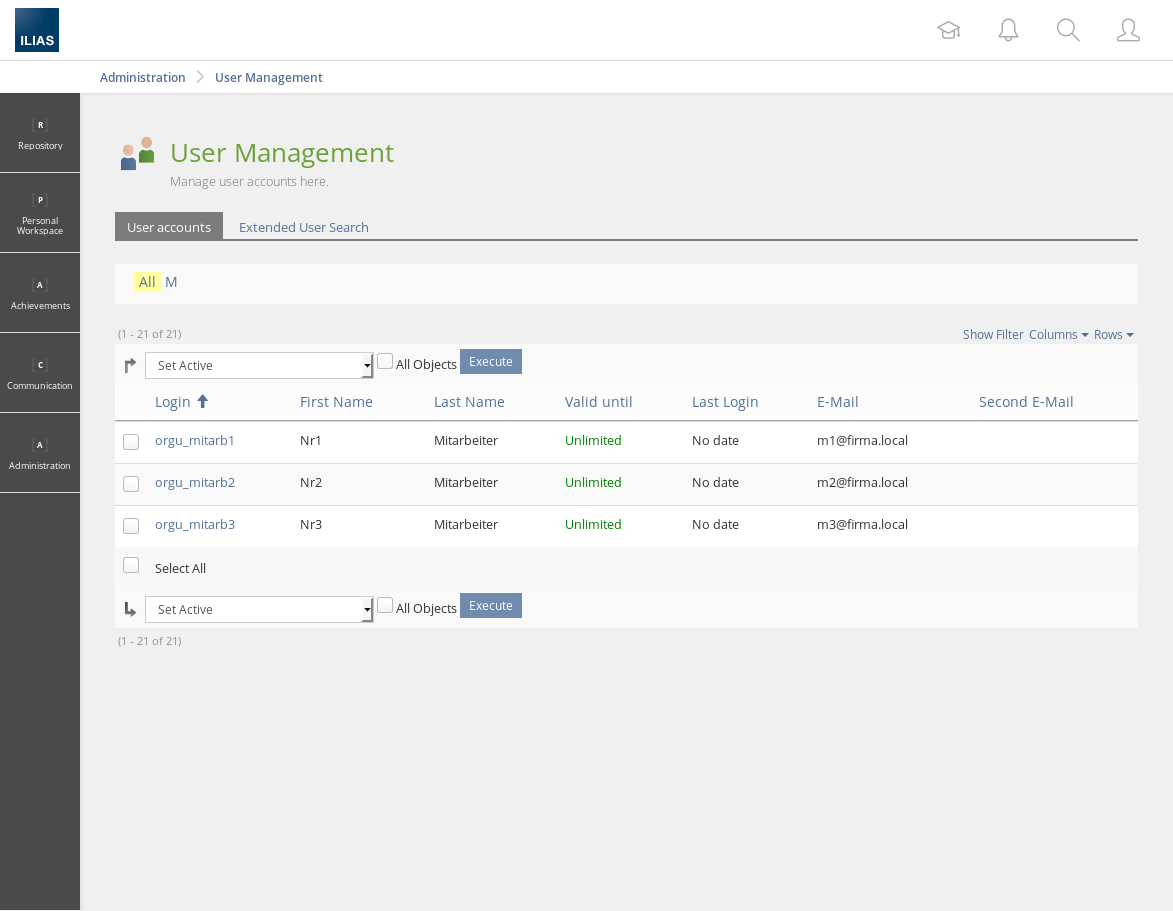This screenshot has width=1173, height=911.
Task: Open Personal Workspace in the sidebar
Action: coord(40,213)
